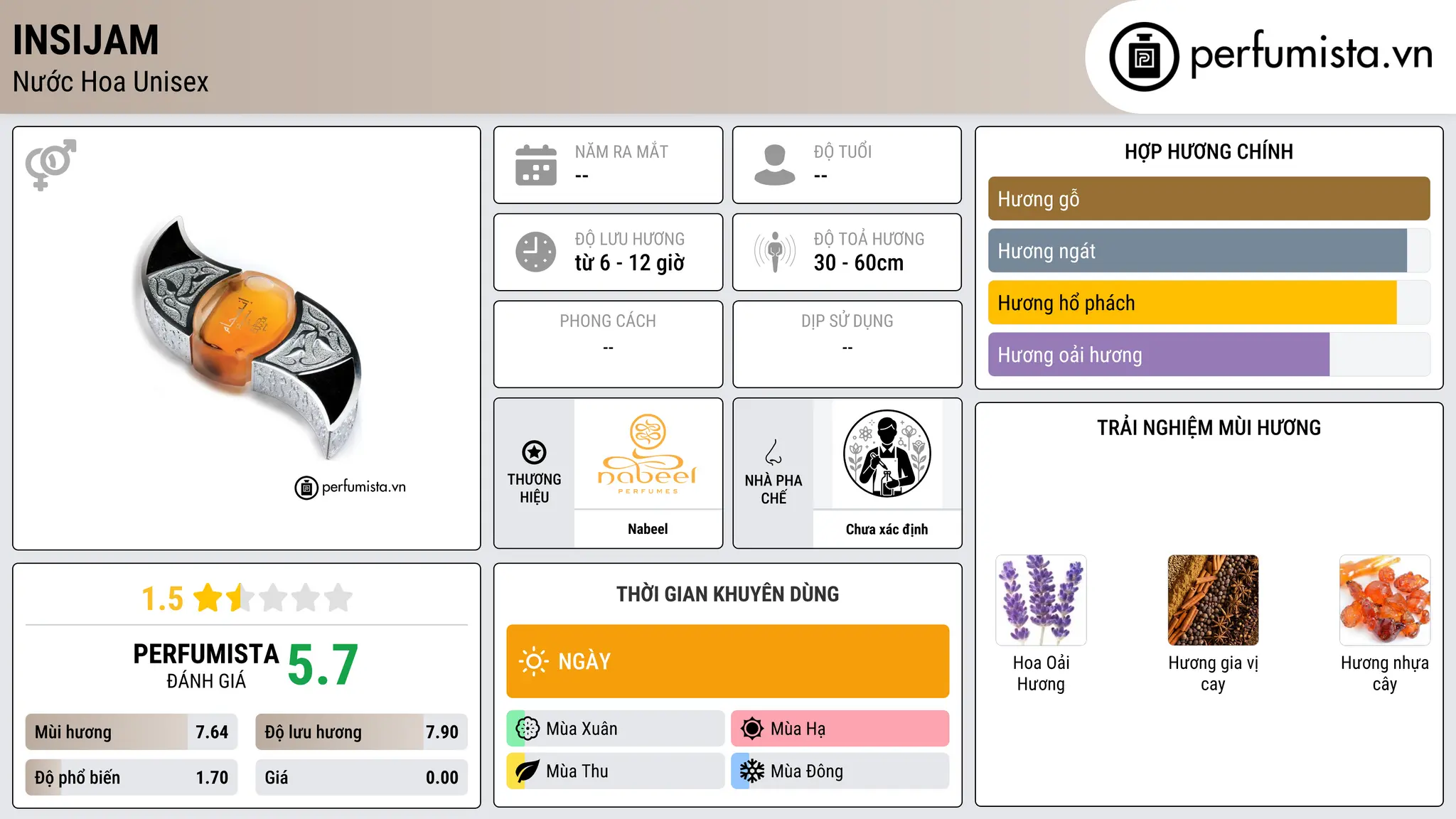The image size is (1456, 819).
Task: Click the Hương hổ phách accord bar
Action: point(1209,303)
